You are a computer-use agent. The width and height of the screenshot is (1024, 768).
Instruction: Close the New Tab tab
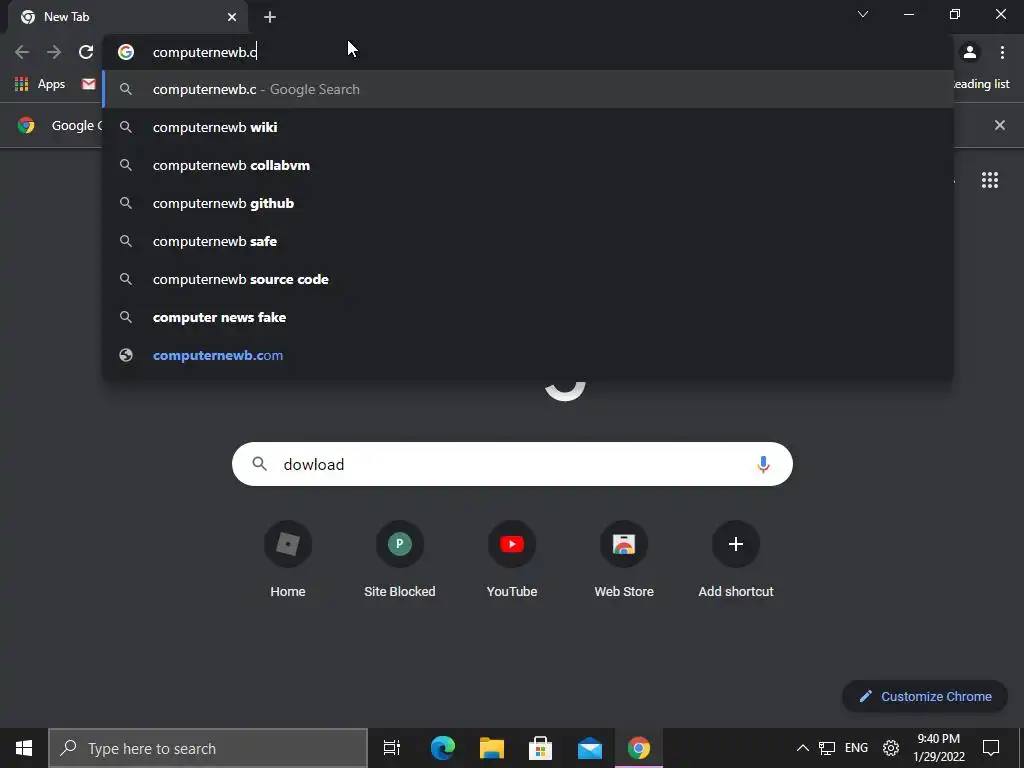(232, 17)
